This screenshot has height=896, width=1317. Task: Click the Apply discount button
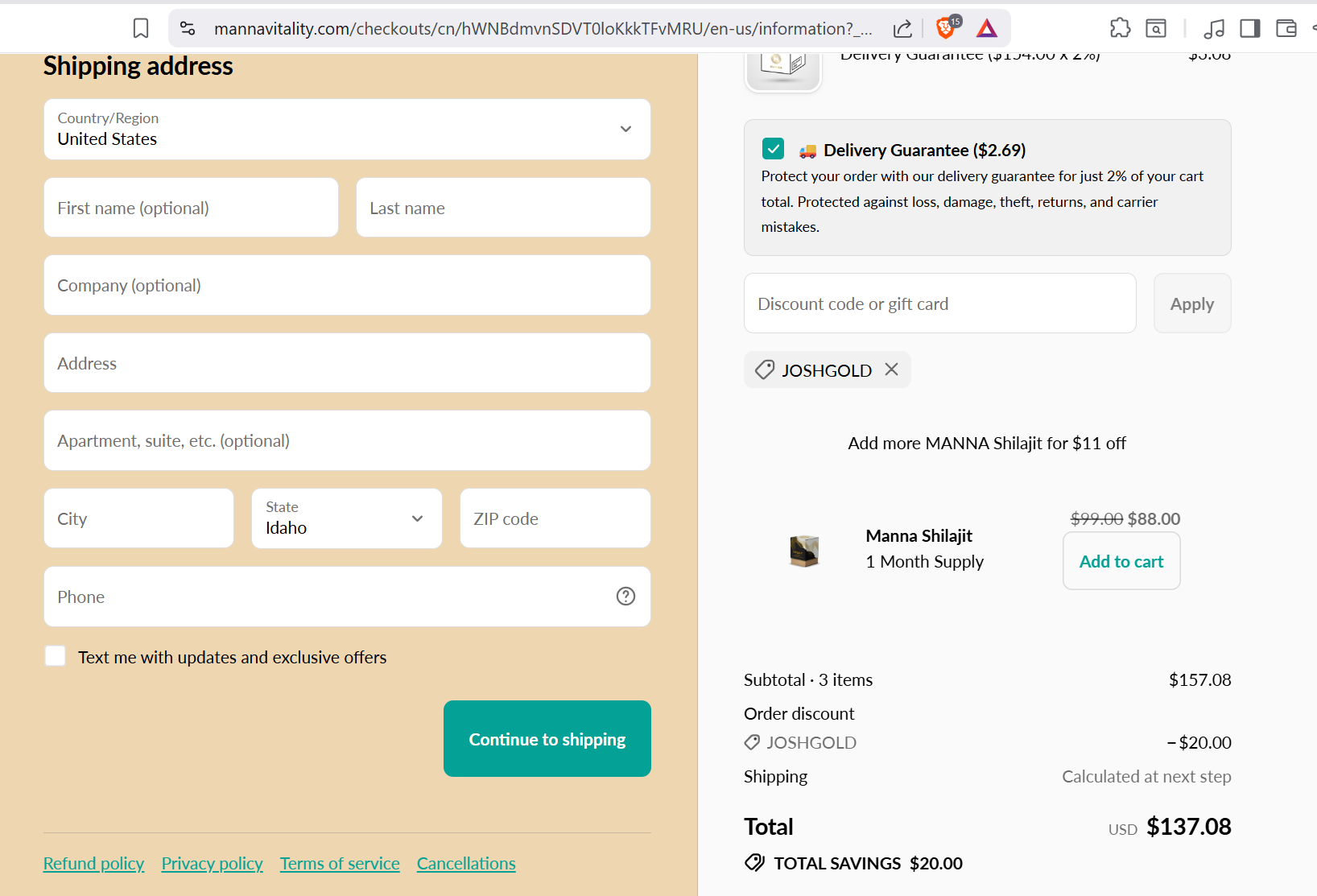pyautogui.click(x=1192, y=303)
